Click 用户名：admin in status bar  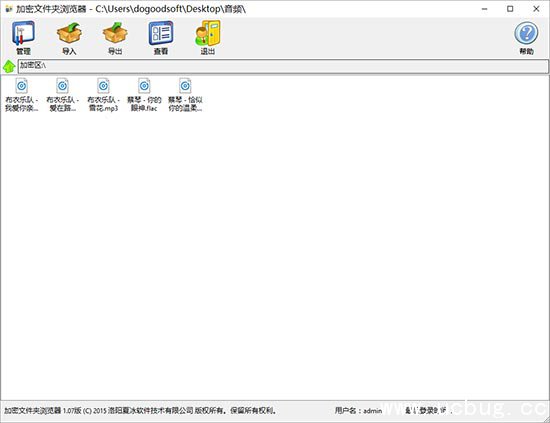[358, 410]
